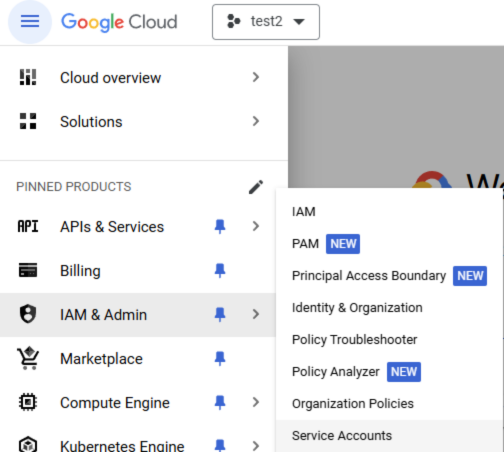Screen dimensions: 504x452
Task: Expand the IAM & Admin submenu chevron
Action: [x=256, y=314]
